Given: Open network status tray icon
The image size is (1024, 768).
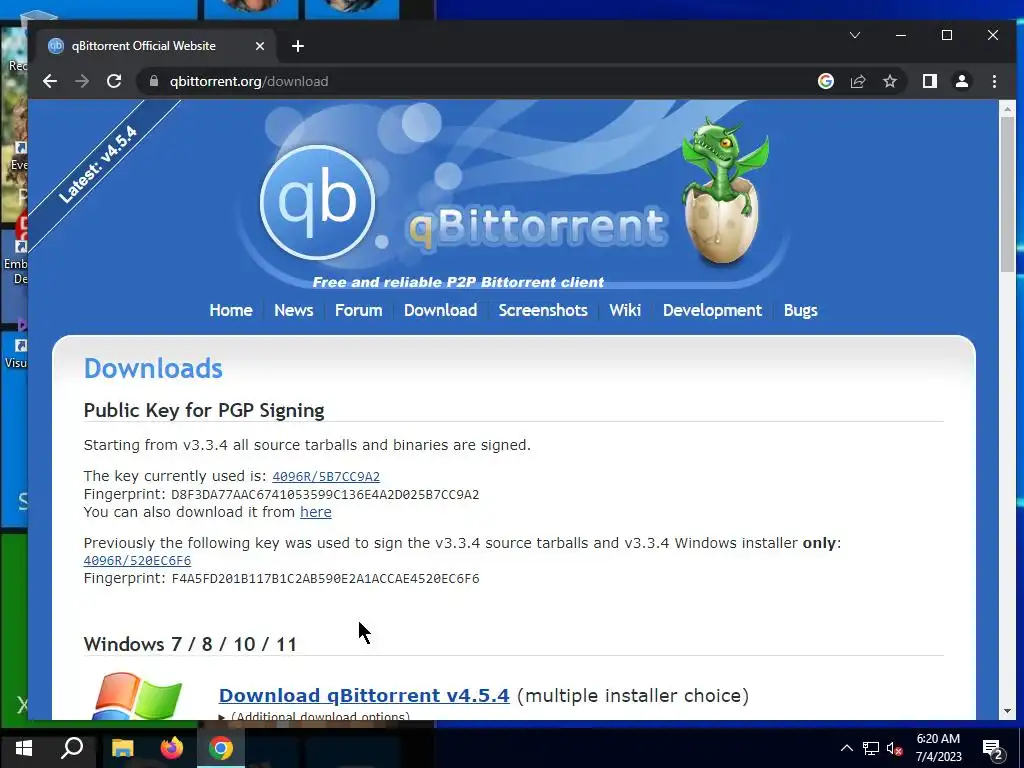Looking at the screenshot, I should coord(871,748).
